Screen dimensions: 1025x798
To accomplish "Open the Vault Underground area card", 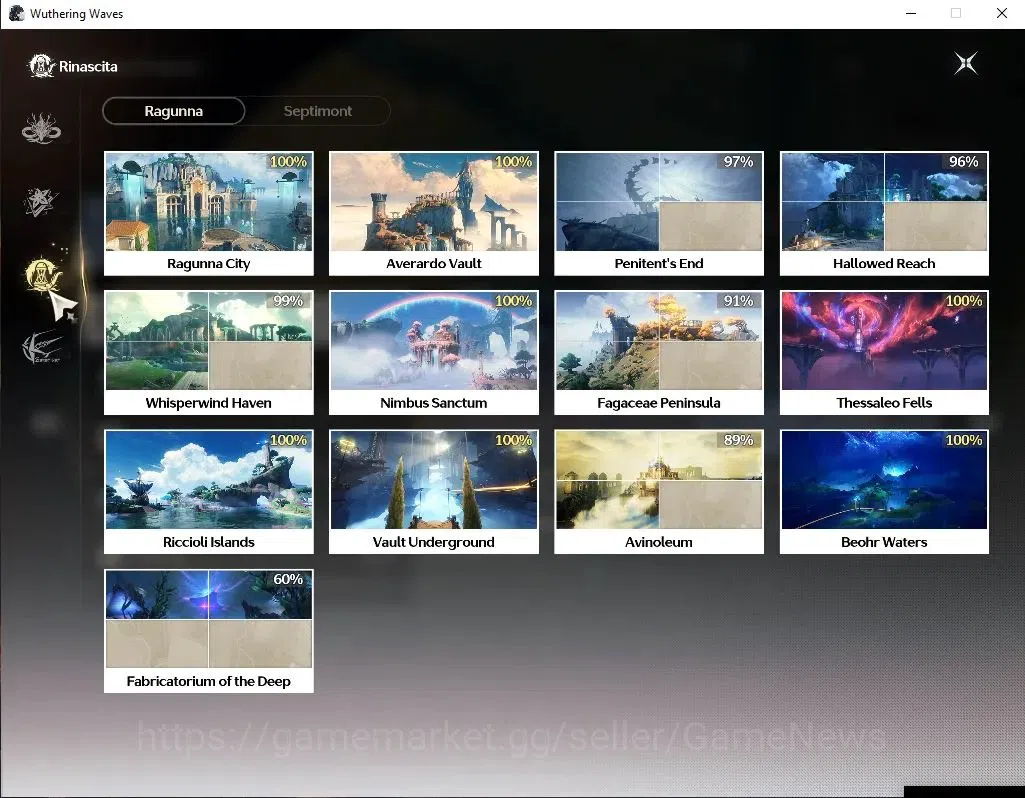I will click(433, 492).
